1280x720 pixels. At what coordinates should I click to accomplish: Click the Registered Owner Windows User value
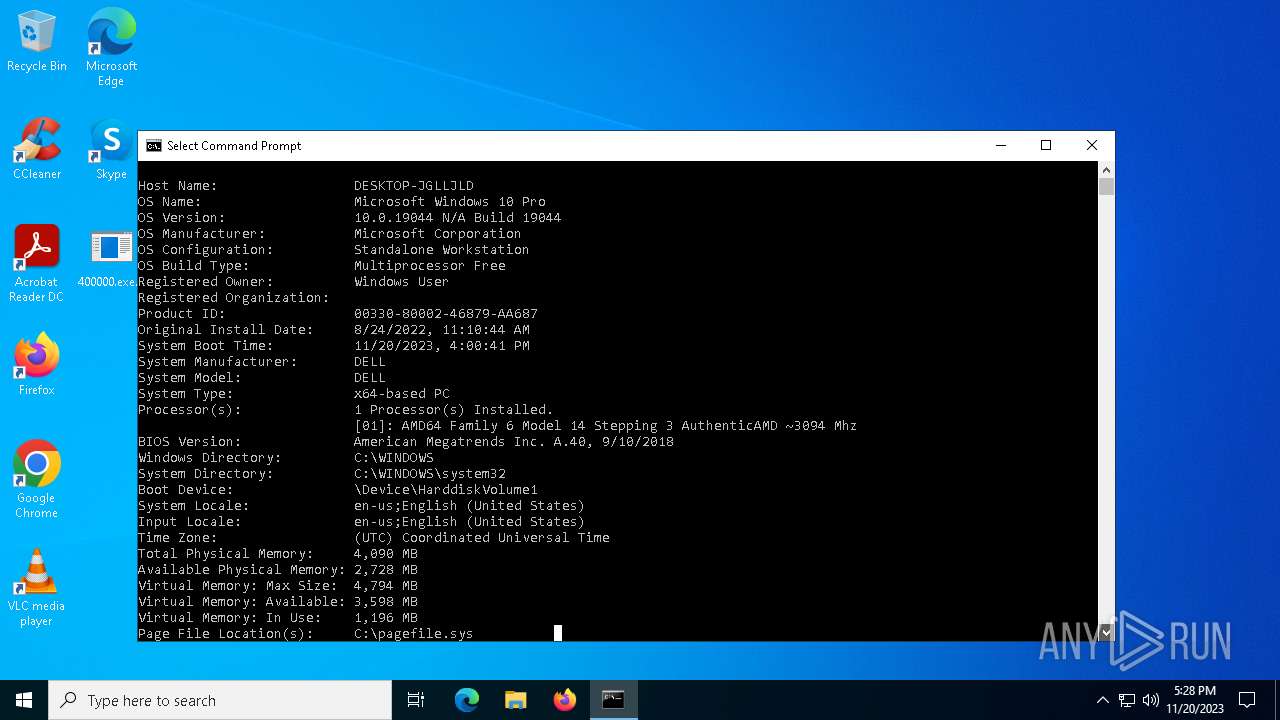(x=402, y=282)
